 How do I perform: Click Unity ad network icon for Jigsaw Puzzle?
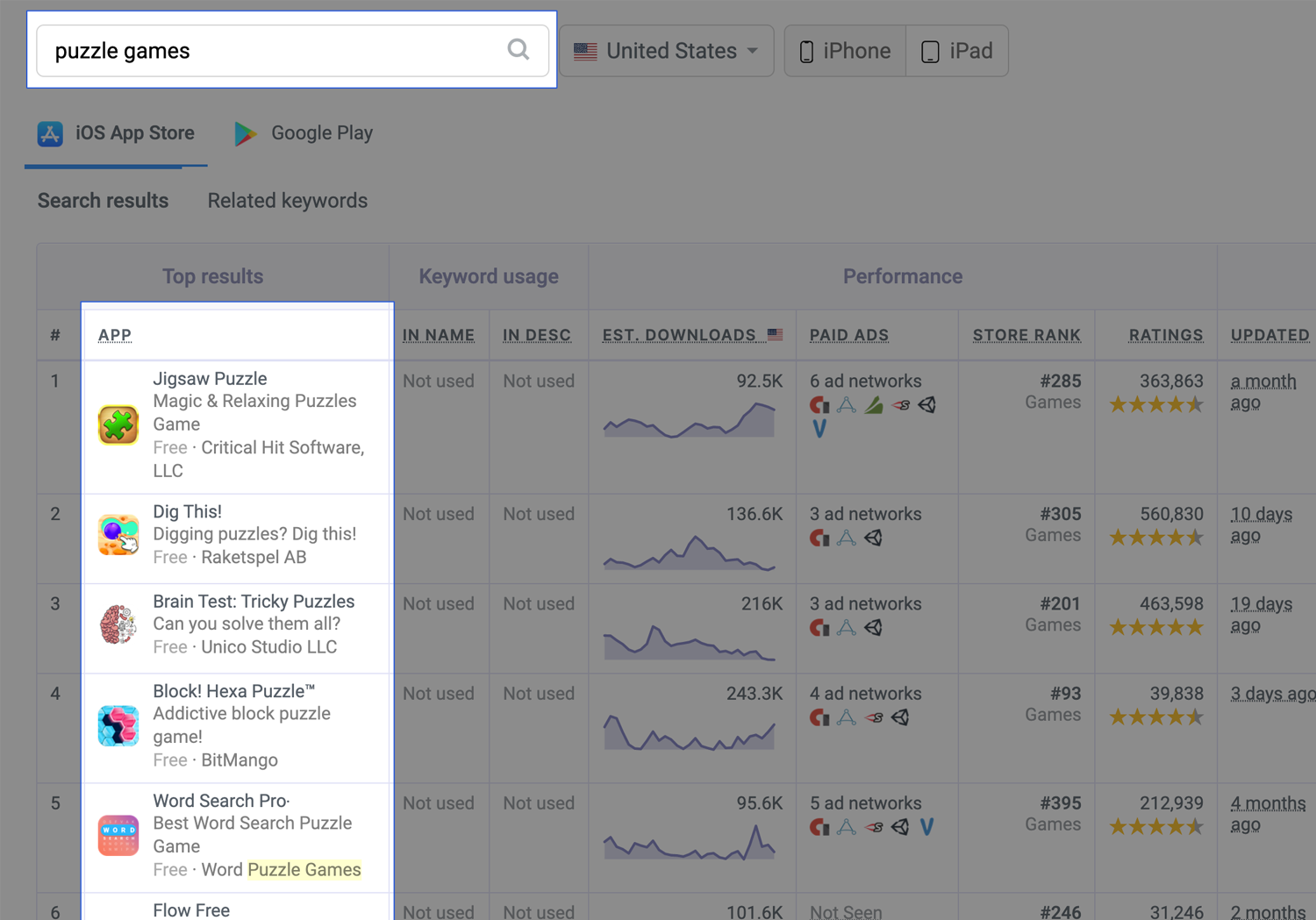[927, 405]
